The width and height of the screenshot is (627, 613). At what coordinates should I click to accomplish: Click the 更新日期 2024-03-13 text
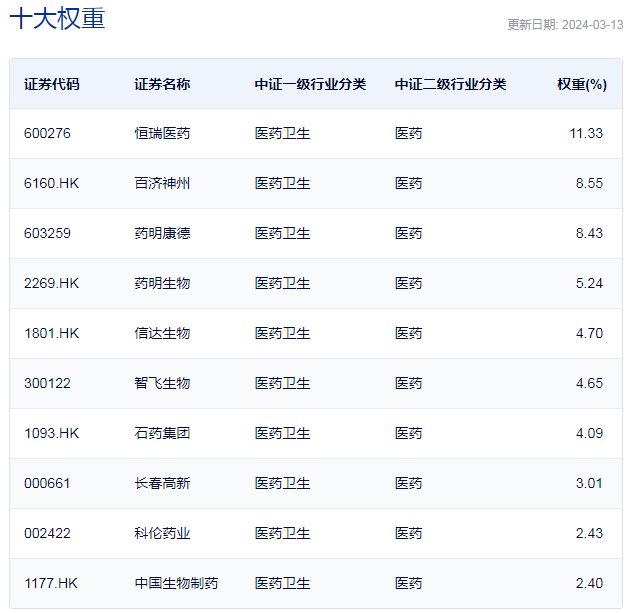(x=563, y=25)
